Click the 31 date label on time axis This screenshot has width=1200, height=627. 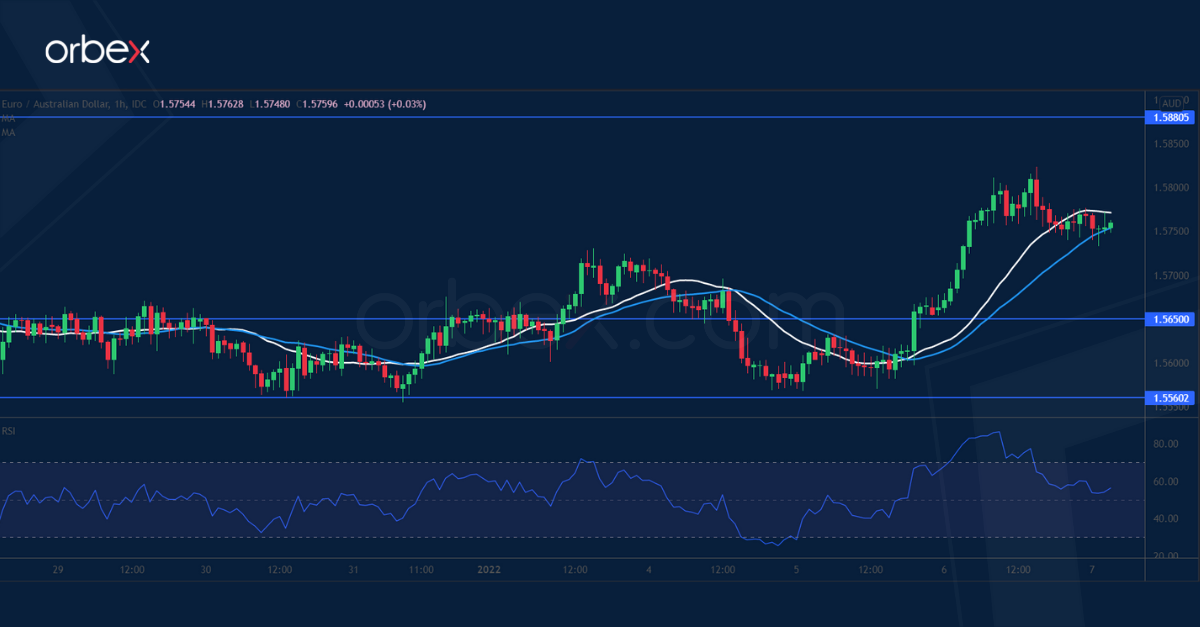coord(354,570)
